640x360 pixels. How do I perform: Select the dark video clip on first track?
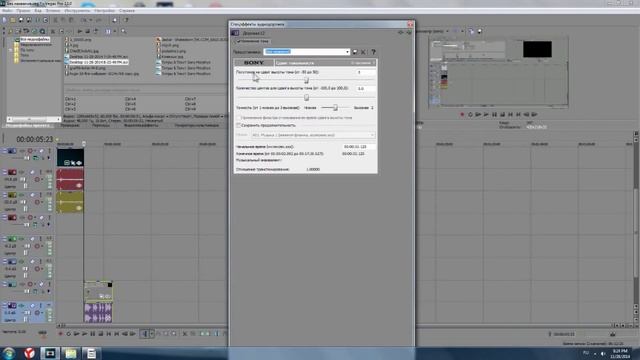point(70,158)
